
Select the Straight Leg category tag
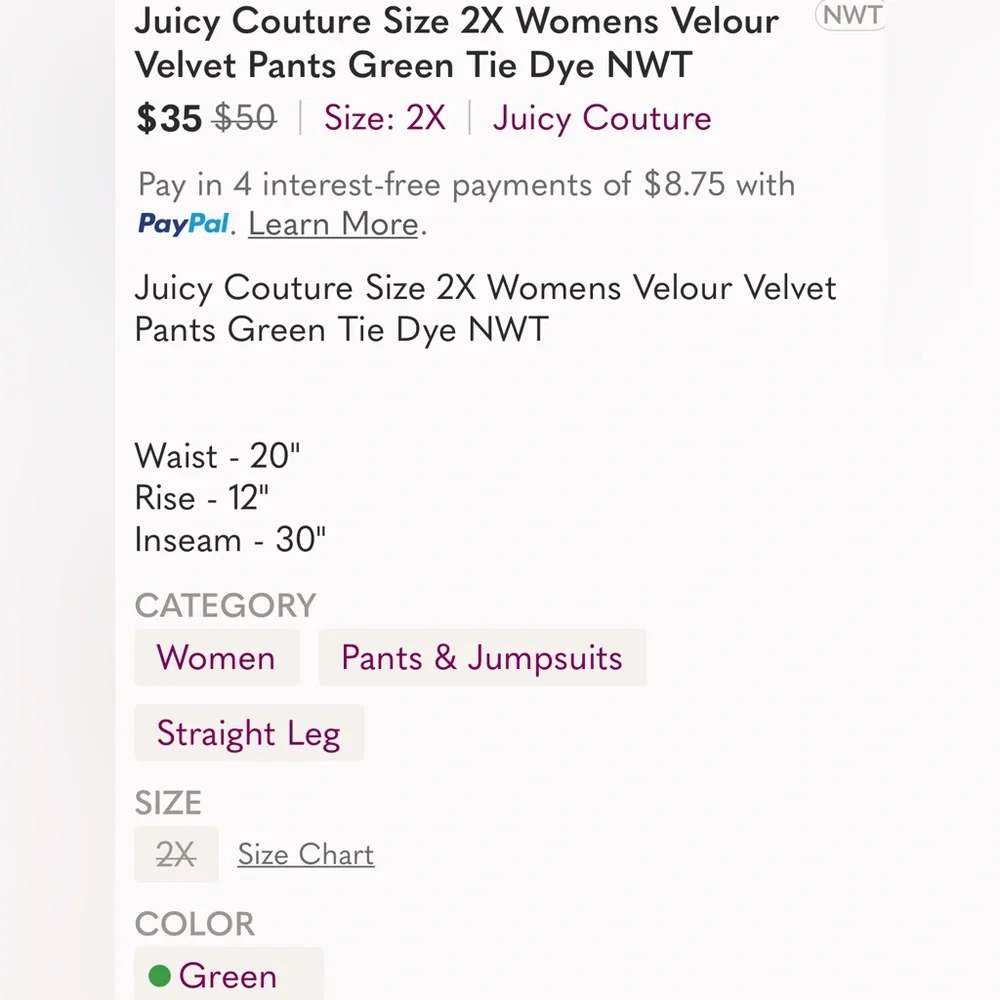[248, 733]
